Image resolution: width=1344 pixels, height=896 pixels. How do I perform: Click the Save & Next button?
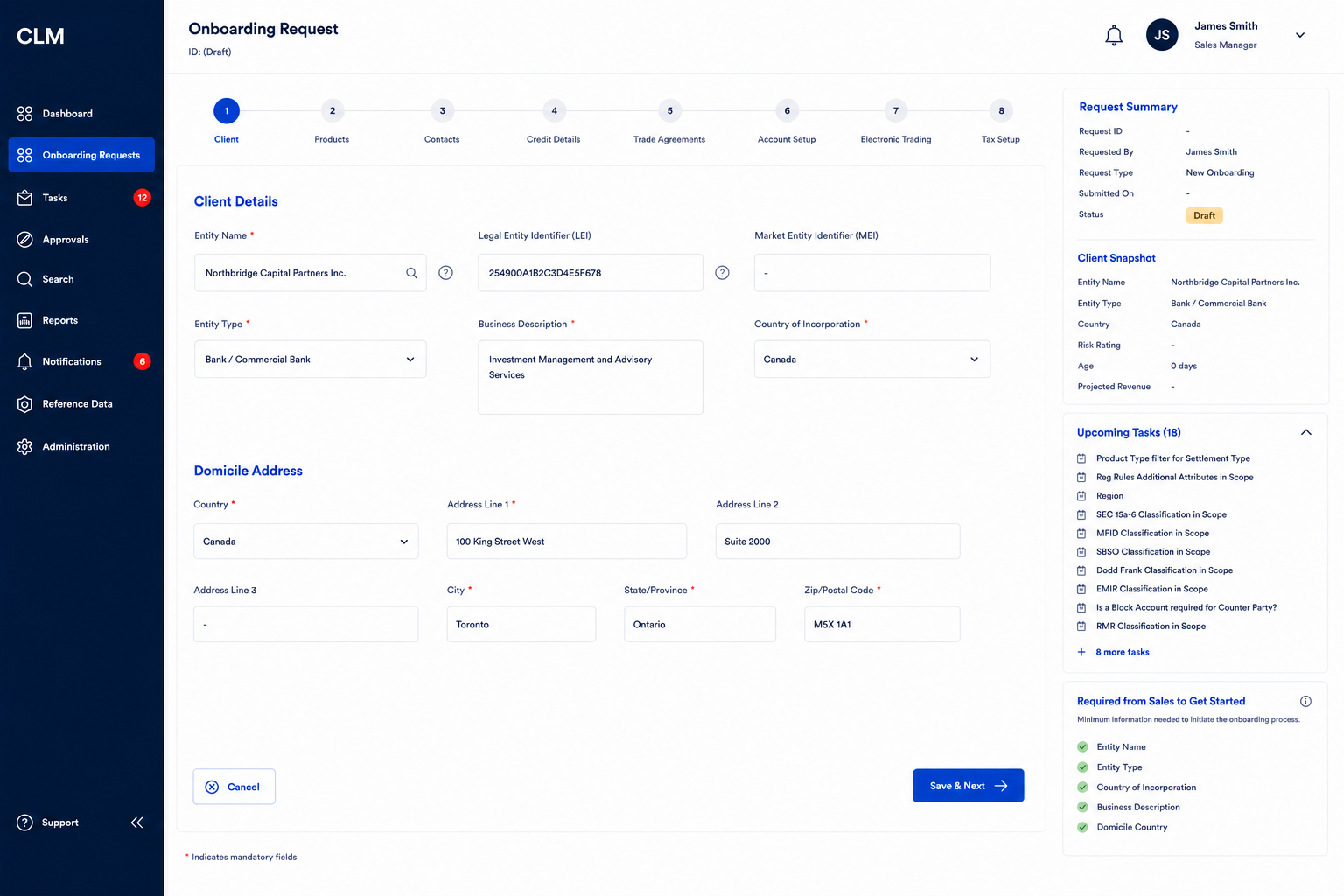(x=968, y=786)
